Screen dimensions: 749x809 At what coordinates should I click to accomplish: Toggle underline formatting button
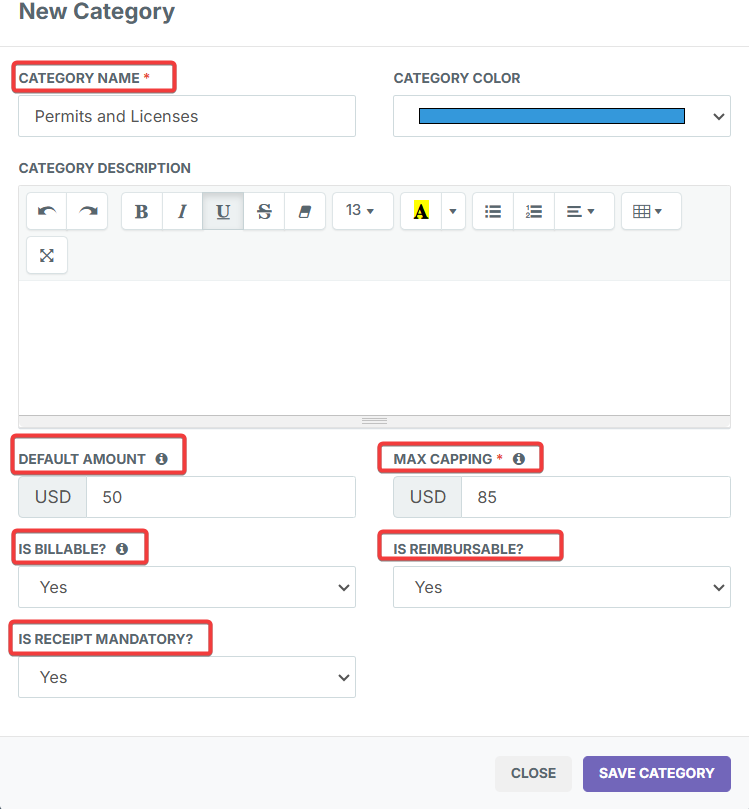tap(223, 211)
